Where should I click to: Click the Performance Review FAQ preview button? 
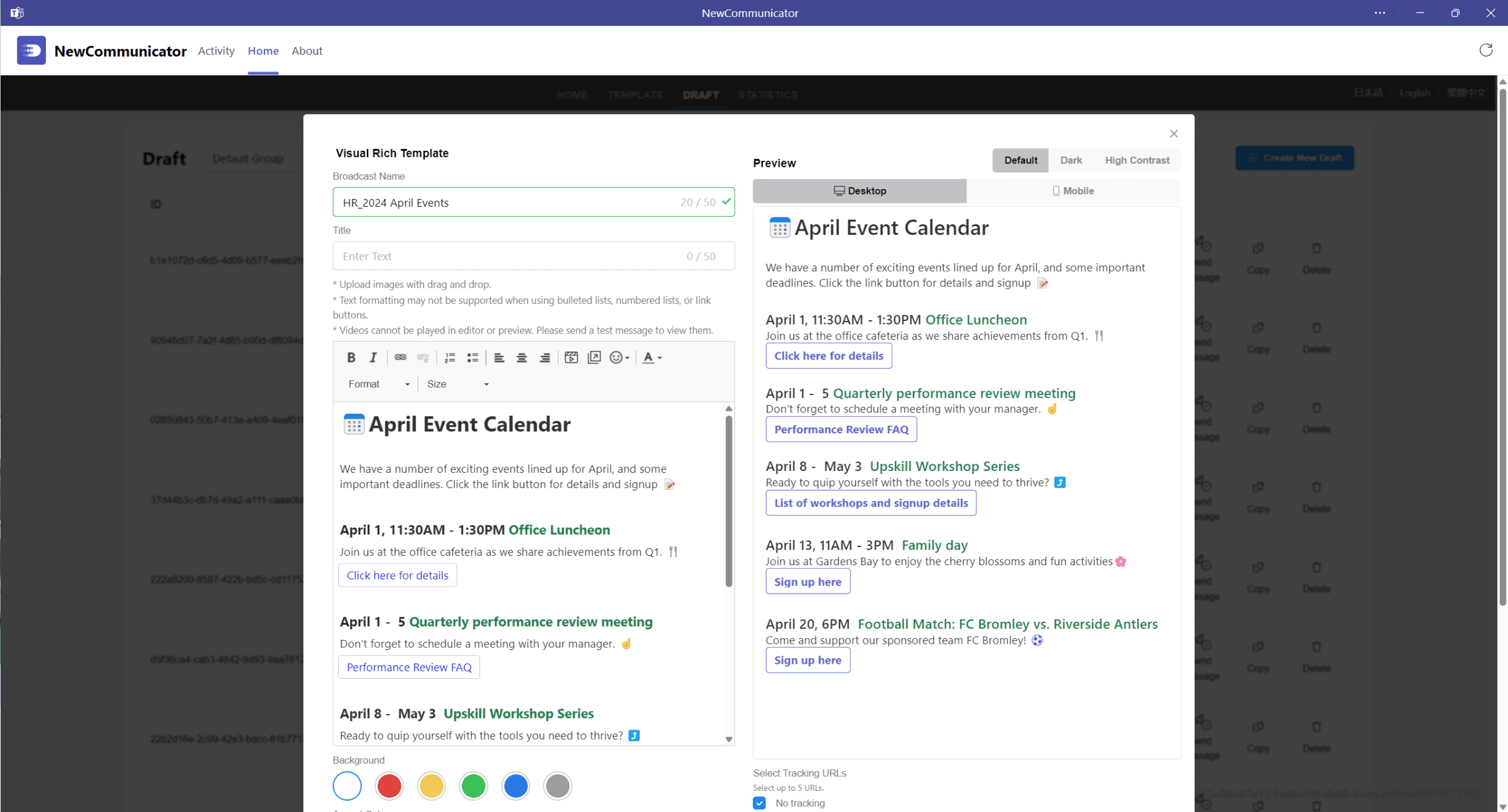pos(841,430)
